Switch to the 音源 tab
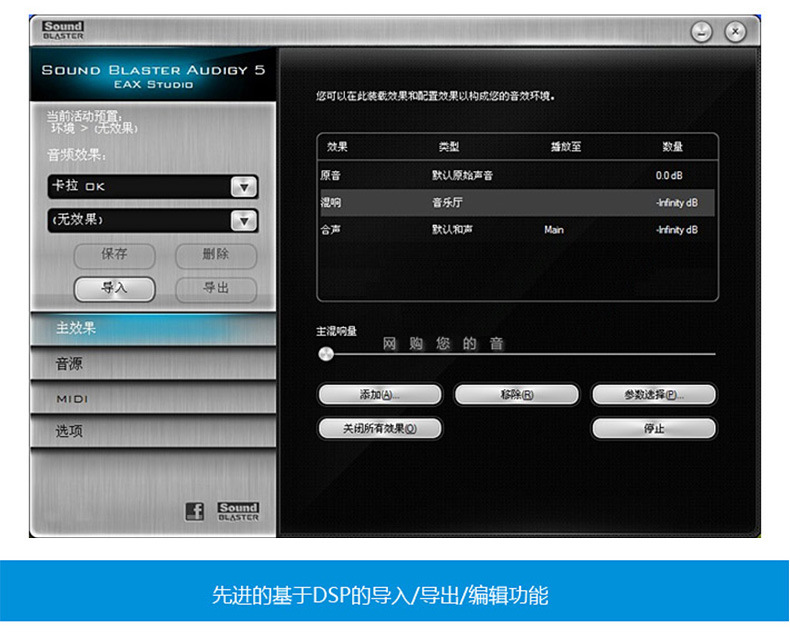The width and height of the screenshot is (790, 632). click(153, 363)
